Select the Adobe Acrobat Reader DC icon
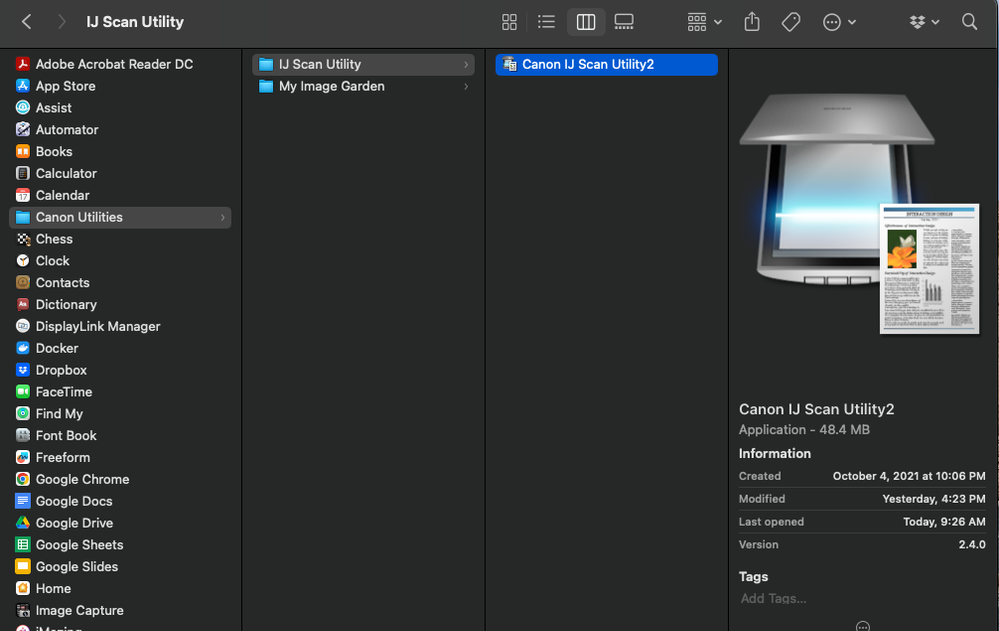This screenshot has width=999, height=631. click(x=23, y=64)
